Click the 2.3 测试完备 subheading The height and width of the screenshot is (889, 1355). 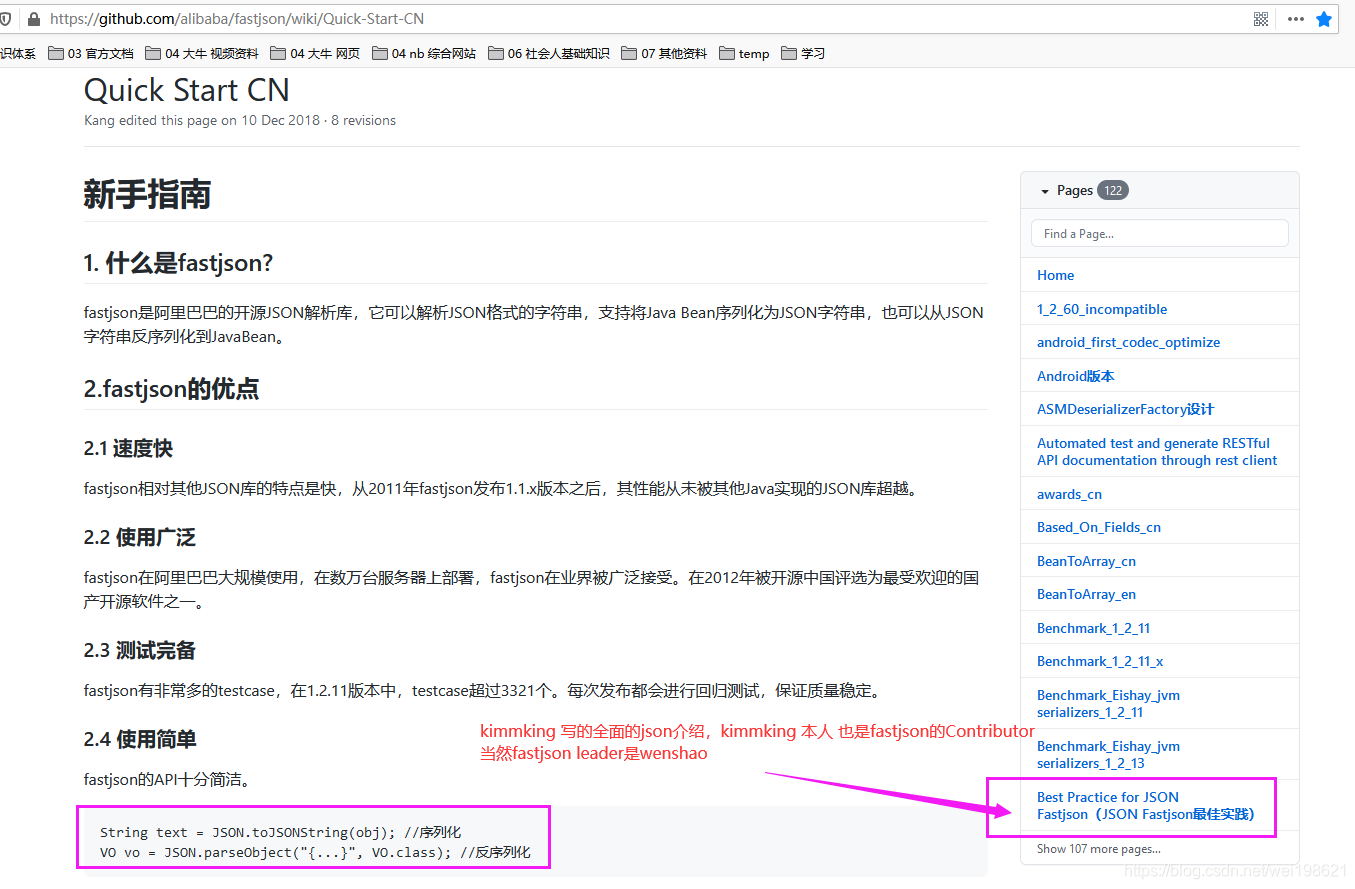tap(139, 650)
